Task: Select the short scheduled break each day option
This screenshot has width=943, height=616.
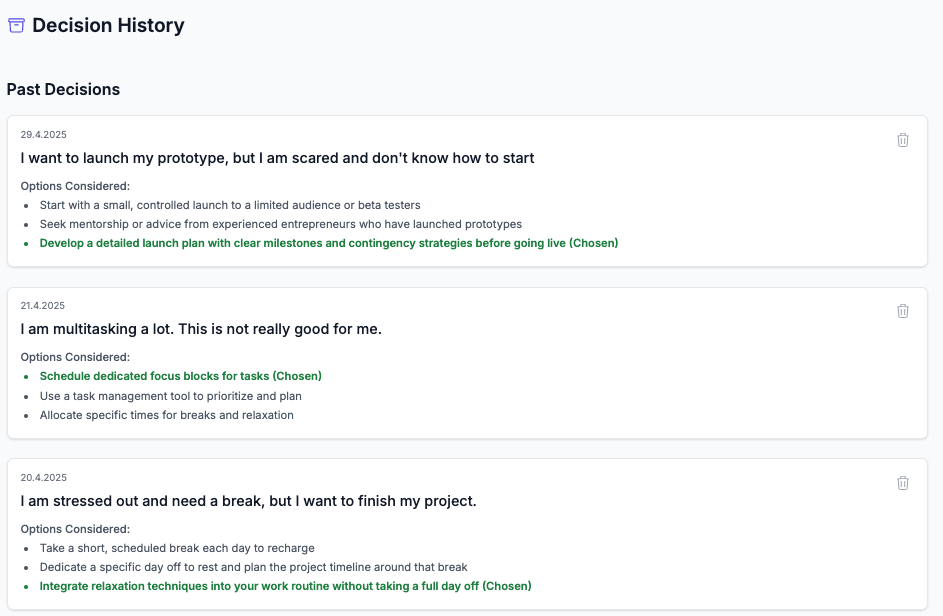Action: tap(177, 548)
